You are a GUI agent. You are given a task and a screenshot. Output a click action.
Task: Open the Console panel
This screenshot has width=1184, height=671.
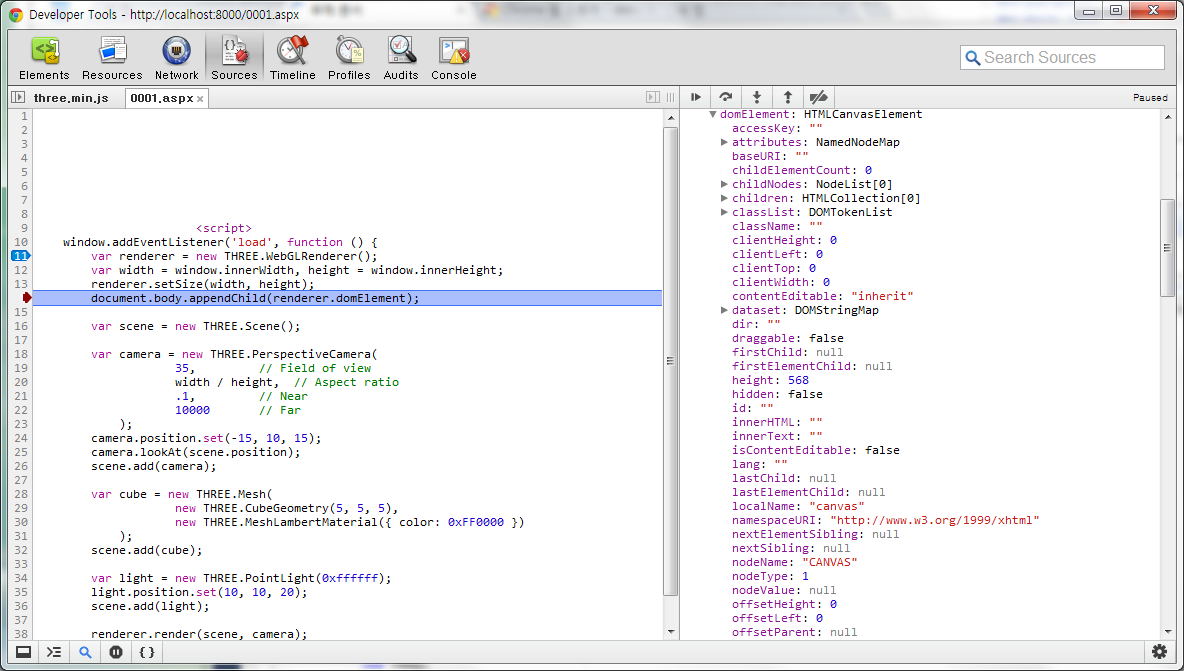(x=454, y=58)
